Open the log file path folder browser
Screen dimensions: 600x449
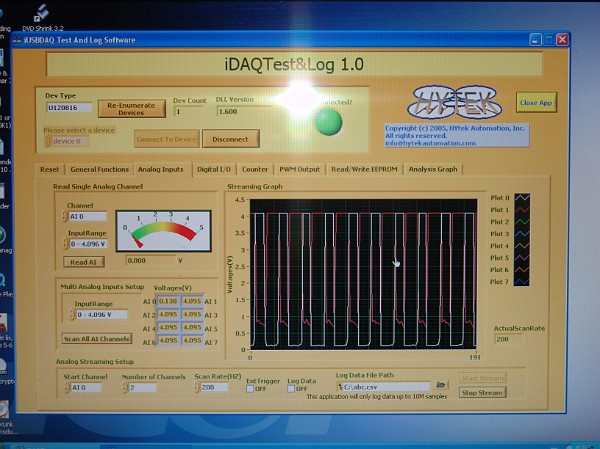442,386
